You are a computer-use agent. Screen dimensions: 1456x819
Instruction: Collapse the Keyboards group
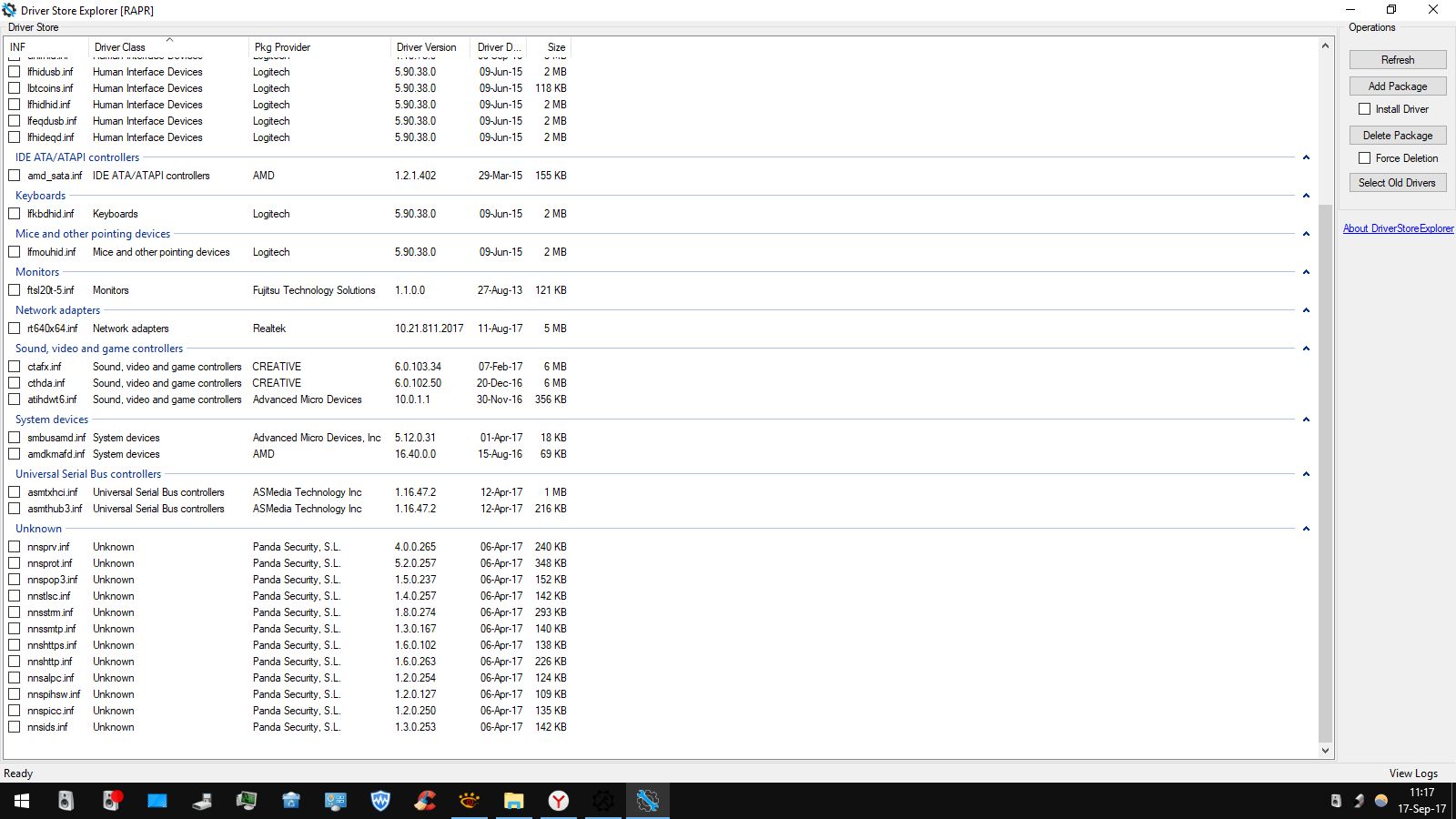(x=1306, y=196)
